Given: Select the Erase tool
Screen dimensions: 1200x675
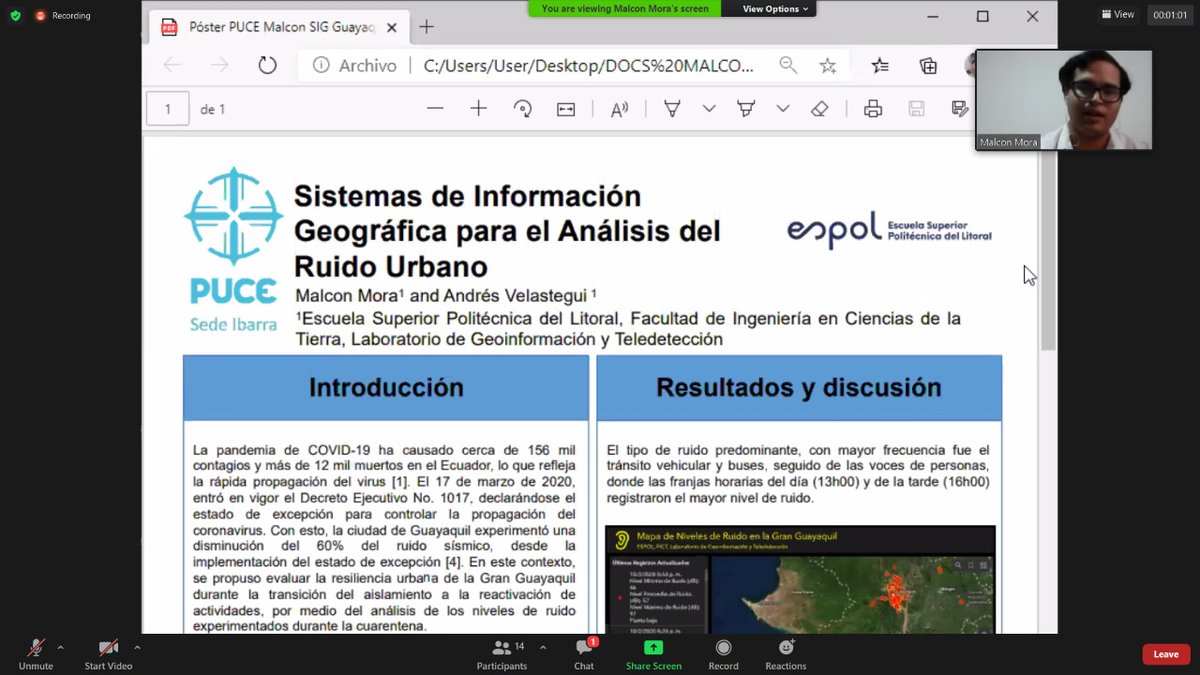Looking at the screenshot, I should [x=820, y=109].
